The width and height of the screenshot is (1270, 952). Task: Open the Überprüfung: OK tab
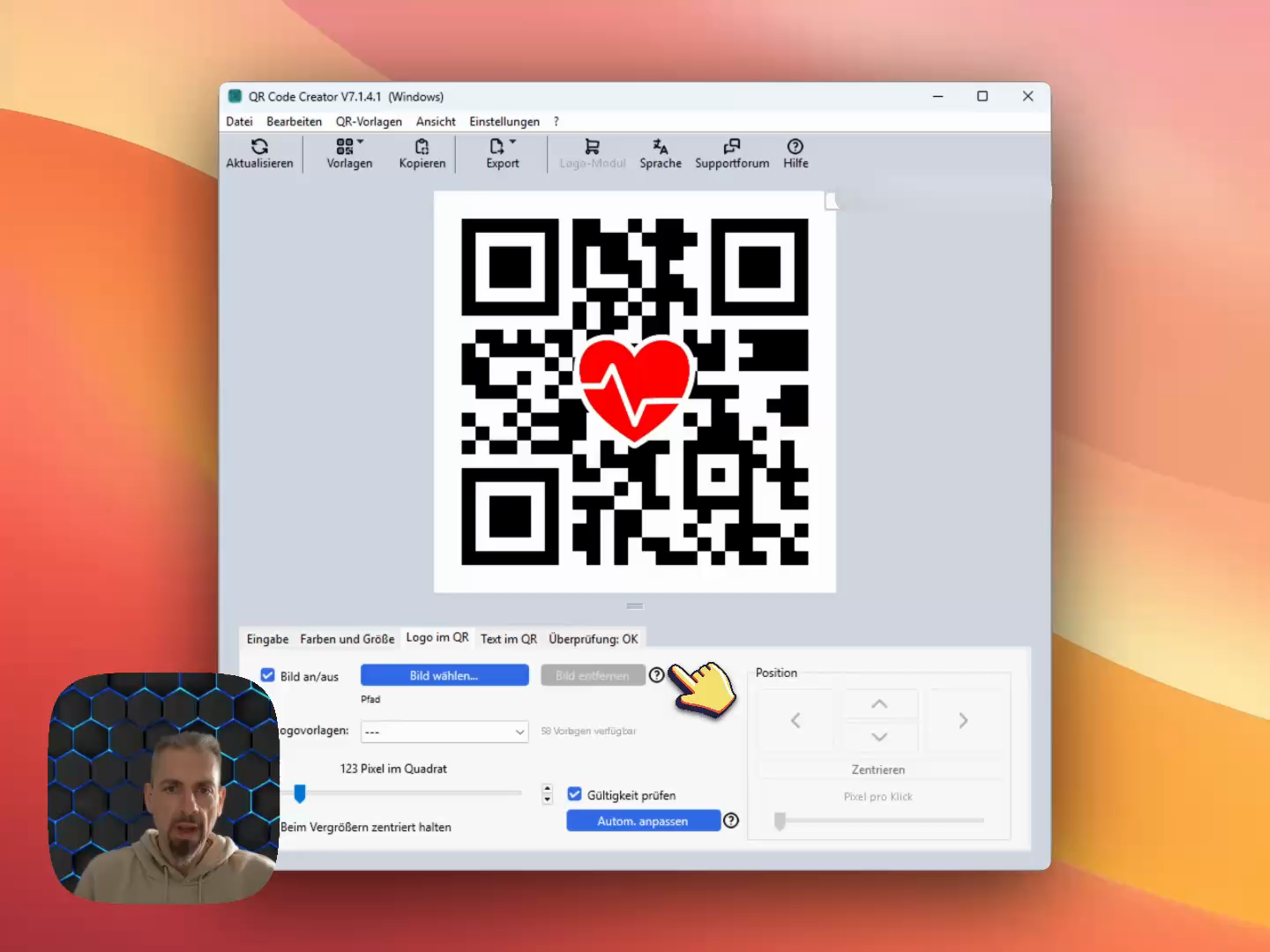(594, 639)
